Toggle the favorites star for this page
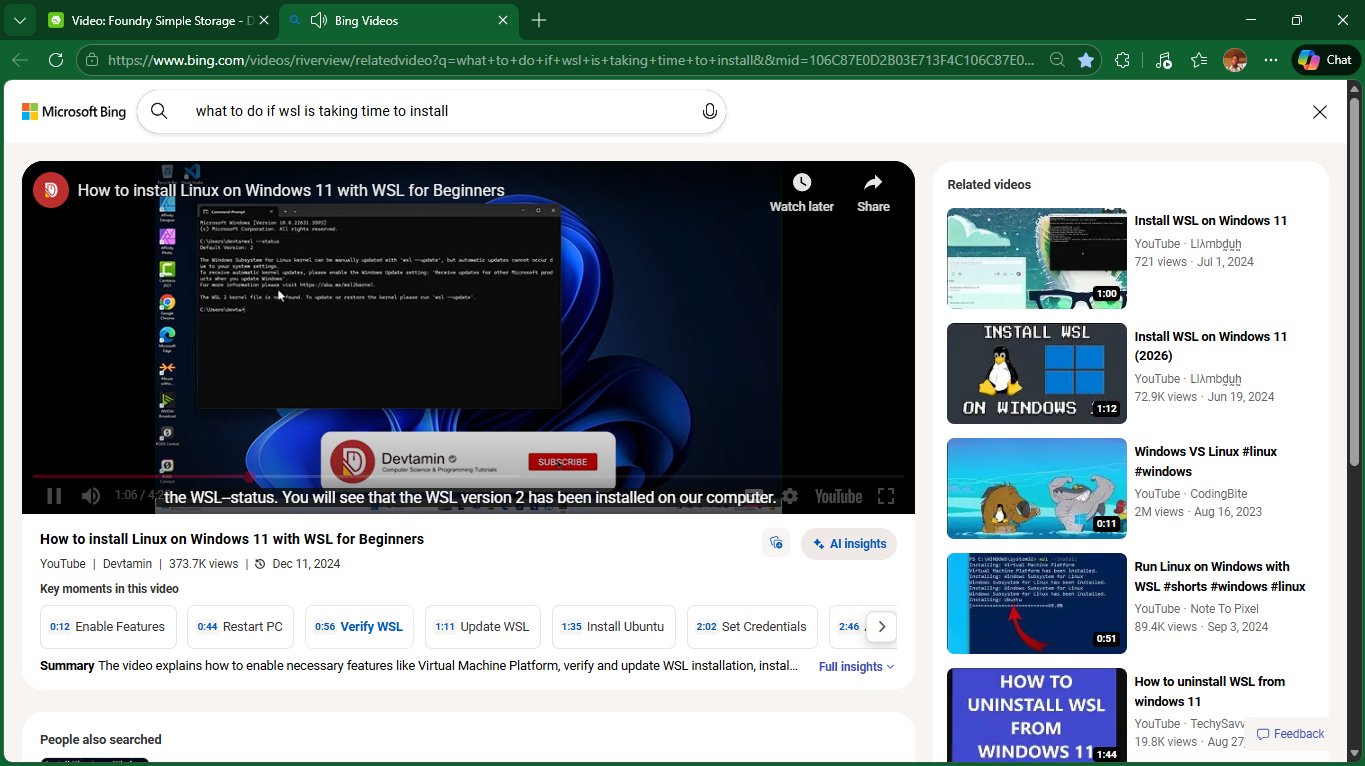1365x766 pixels. pyautogui.click(x=1085, y=60)
